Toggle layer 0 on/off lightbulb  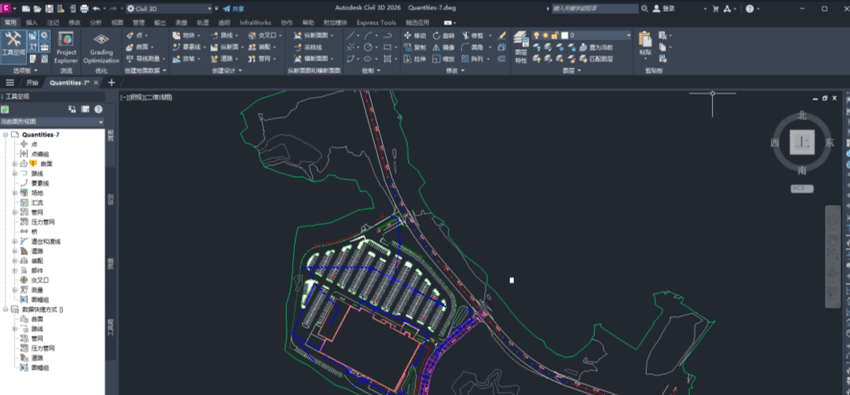[537, 35]
